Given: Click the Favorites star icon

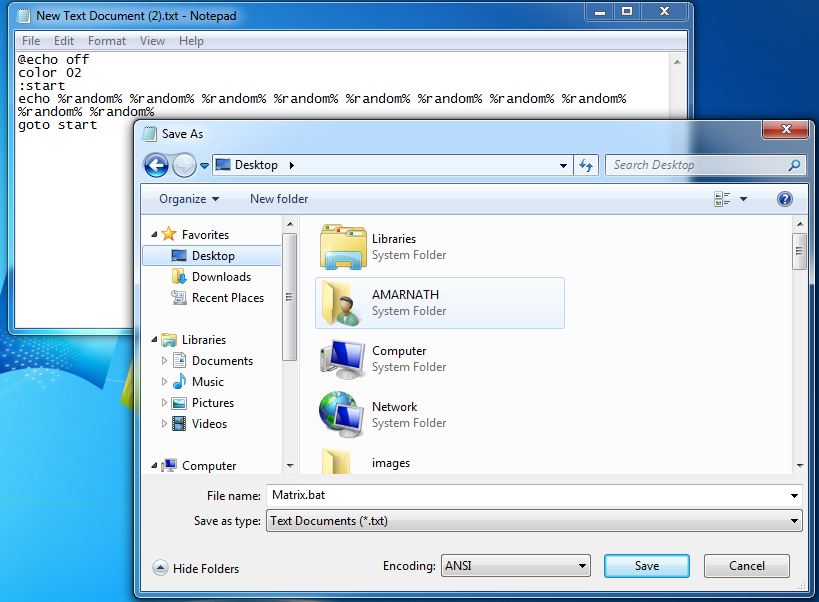Looking at the screenshot, I should pos(169,234).
